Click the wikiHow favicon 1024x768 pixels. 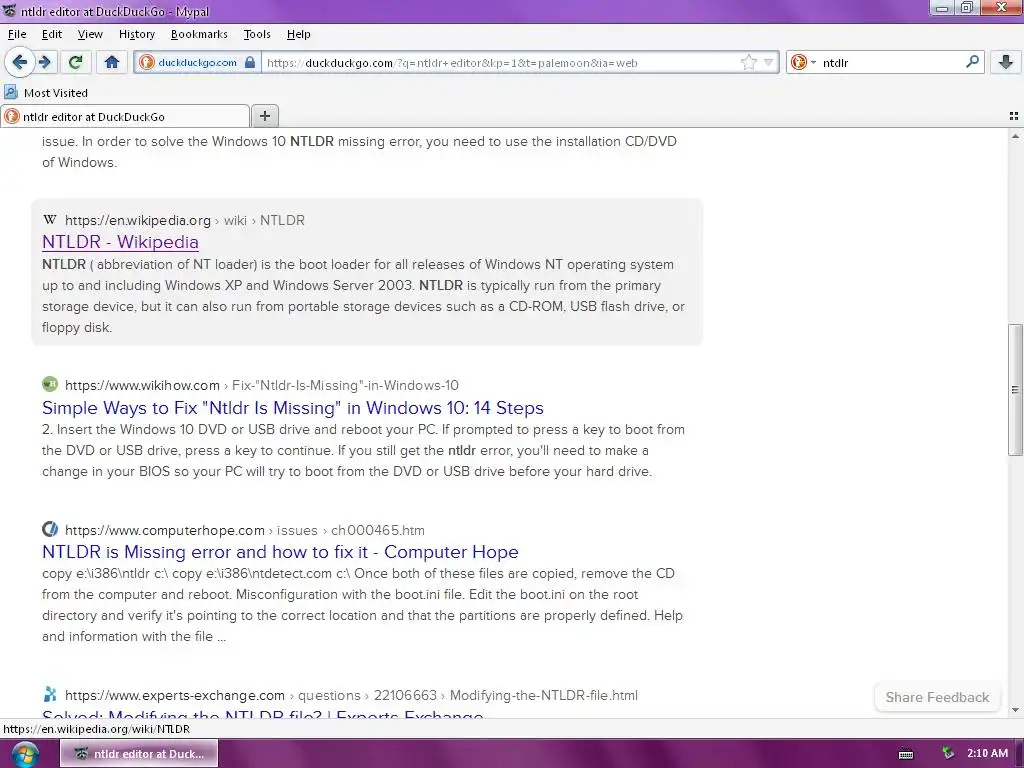coord(50,384)
